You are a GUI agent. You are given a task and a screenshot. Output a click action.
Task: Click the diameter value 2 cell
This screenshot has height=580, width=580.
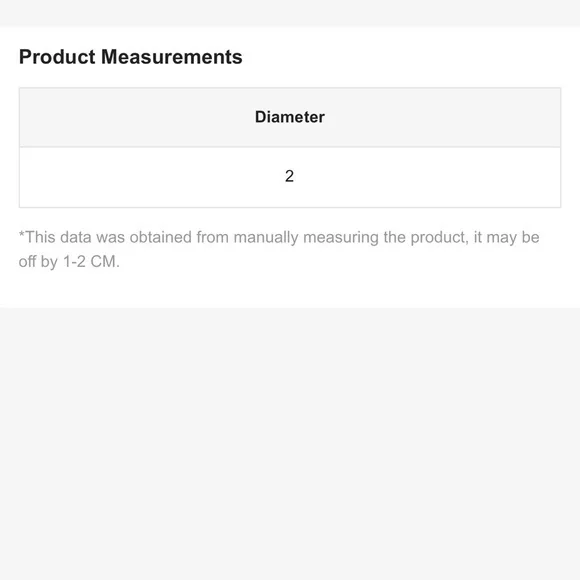[290, 176]
